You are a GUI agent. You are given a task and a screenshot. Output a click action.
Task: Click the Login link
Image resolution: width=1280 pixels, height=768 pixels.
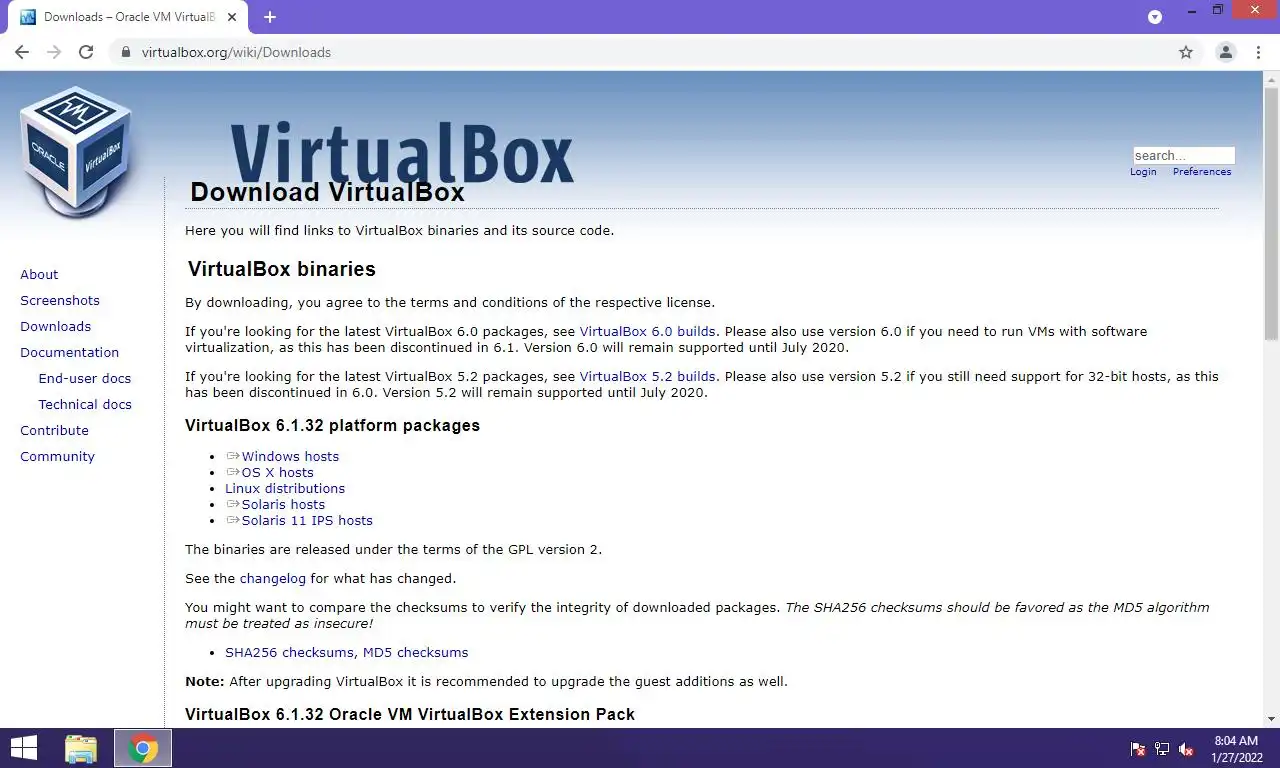(1143, 172)
